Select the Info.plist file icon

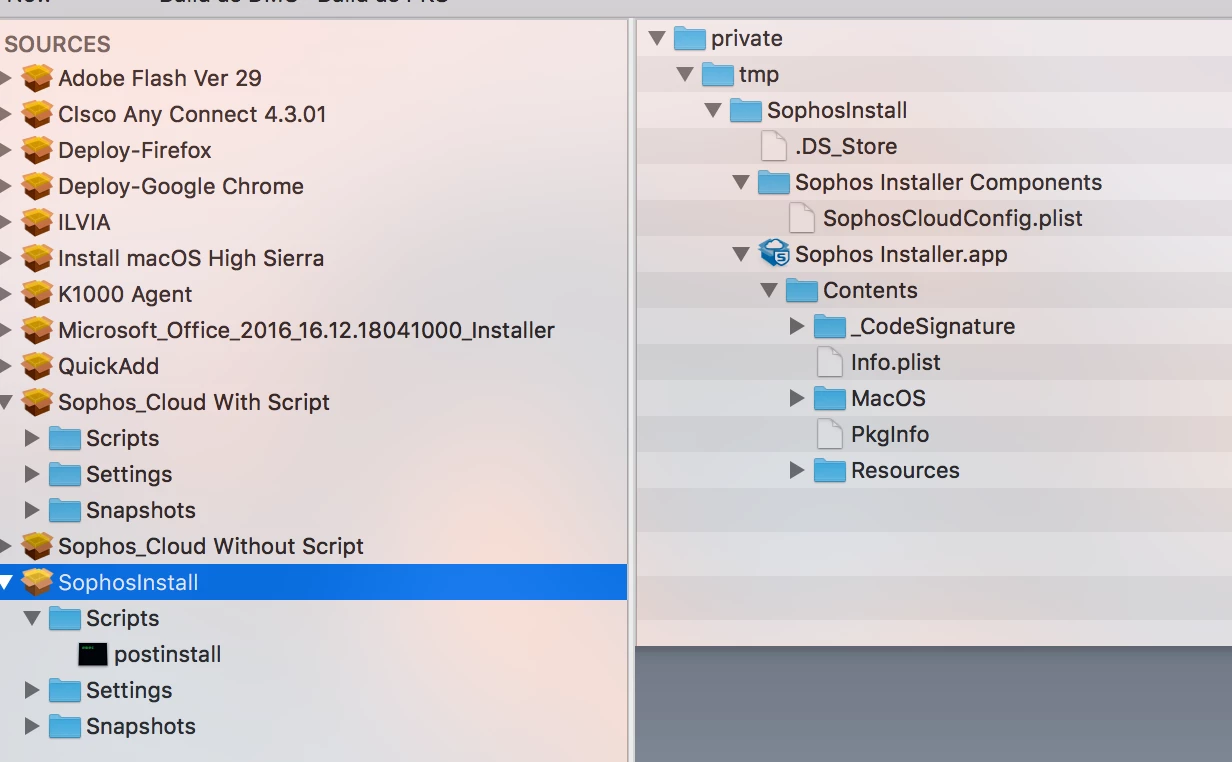830,362
